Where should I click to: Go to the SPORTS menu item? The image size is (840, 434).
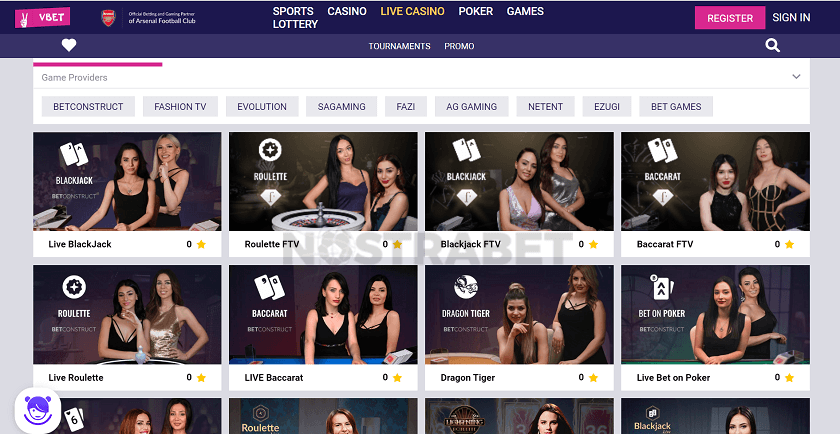pos(293,11)
